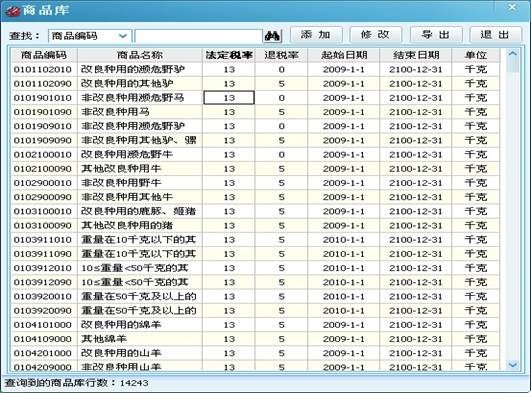Select code cell 0102900010
The height and width of the screenshot is (393, 531).
point(43,183)
